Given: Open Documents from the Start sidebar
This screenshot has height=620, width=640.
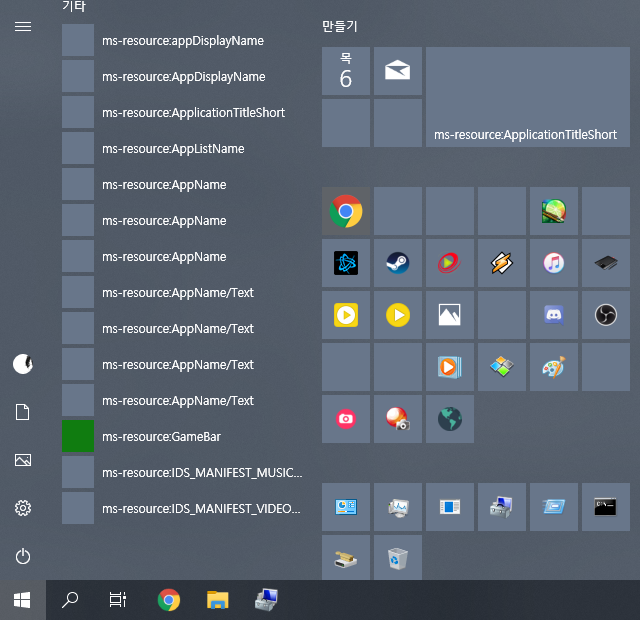Looking at the screenshot, I should click(23, 412).
